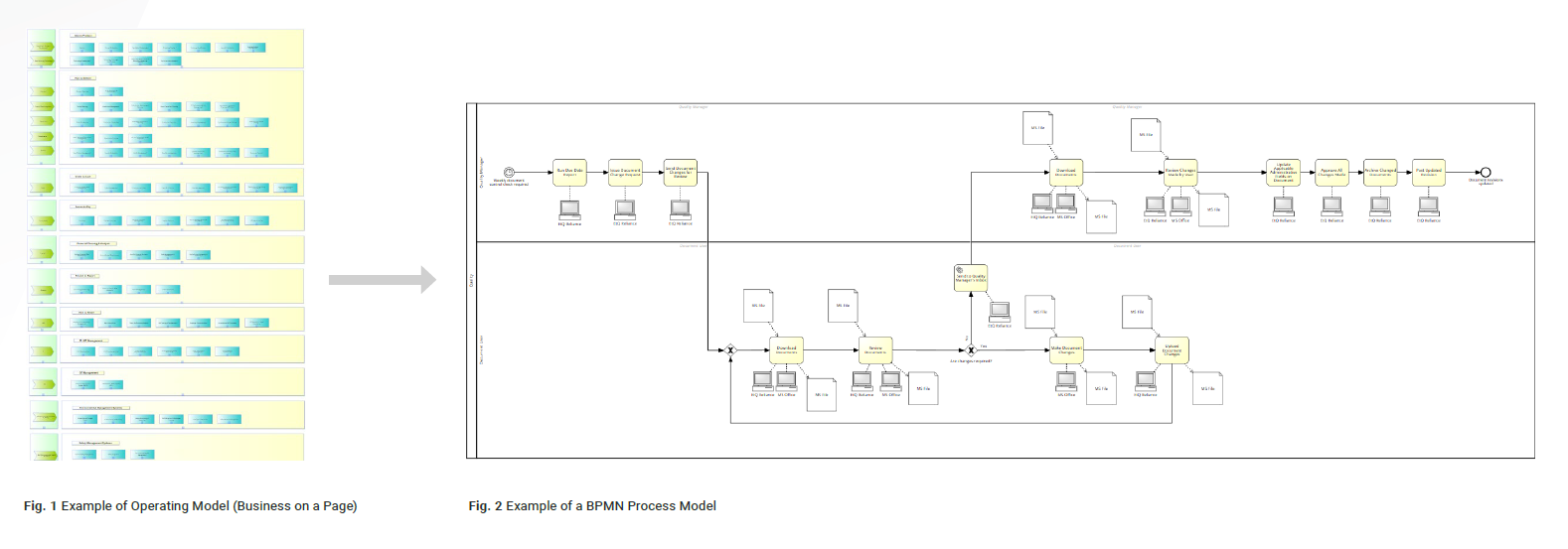Click the 'Make Document Changes' task box

point(1066,350)
